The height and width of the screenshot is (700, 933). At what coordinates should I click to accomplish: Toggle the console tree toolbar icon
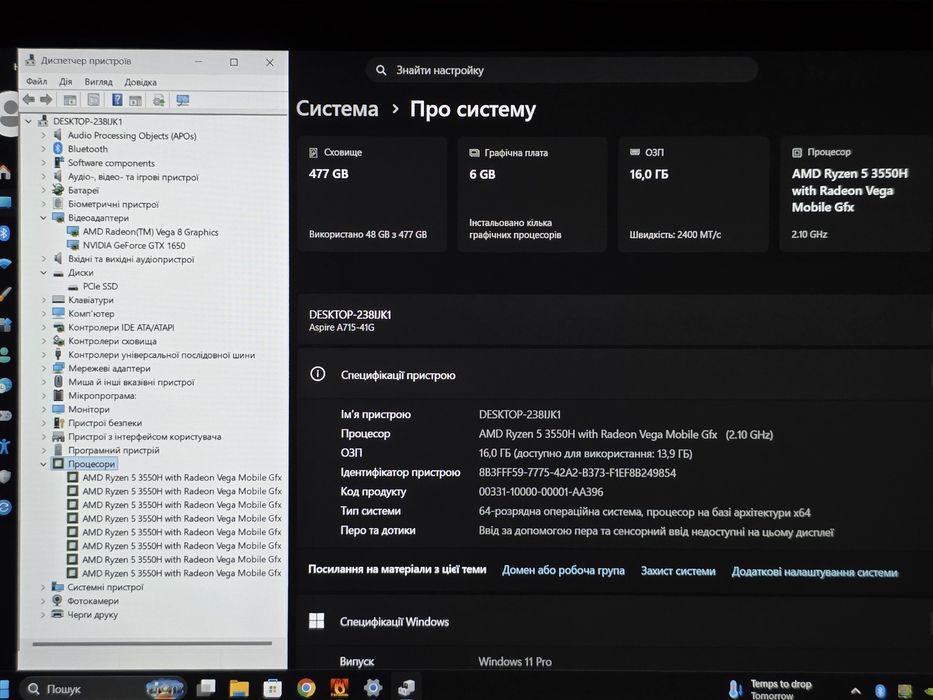click(x=70, y=100)
